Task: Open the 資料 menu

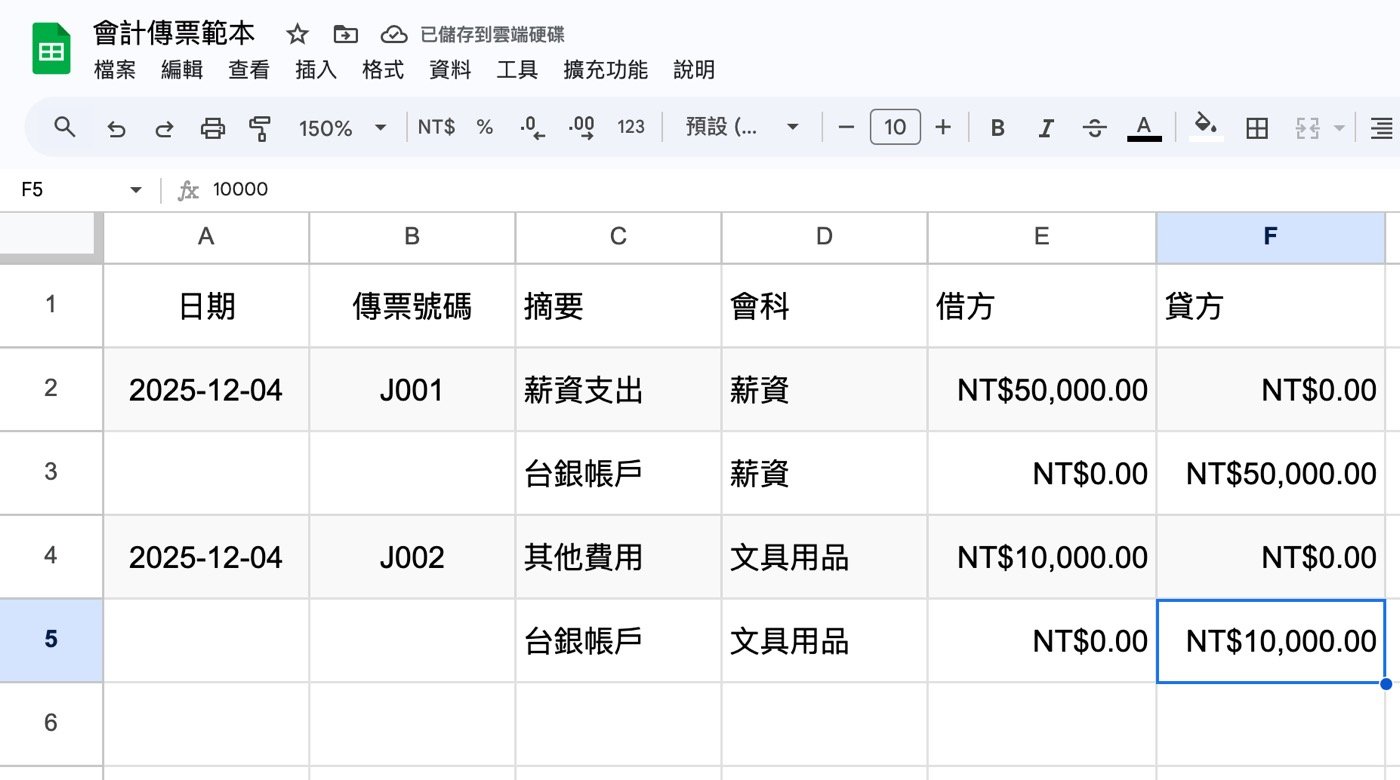Action: pyautogui.click(x=450, y=70)
